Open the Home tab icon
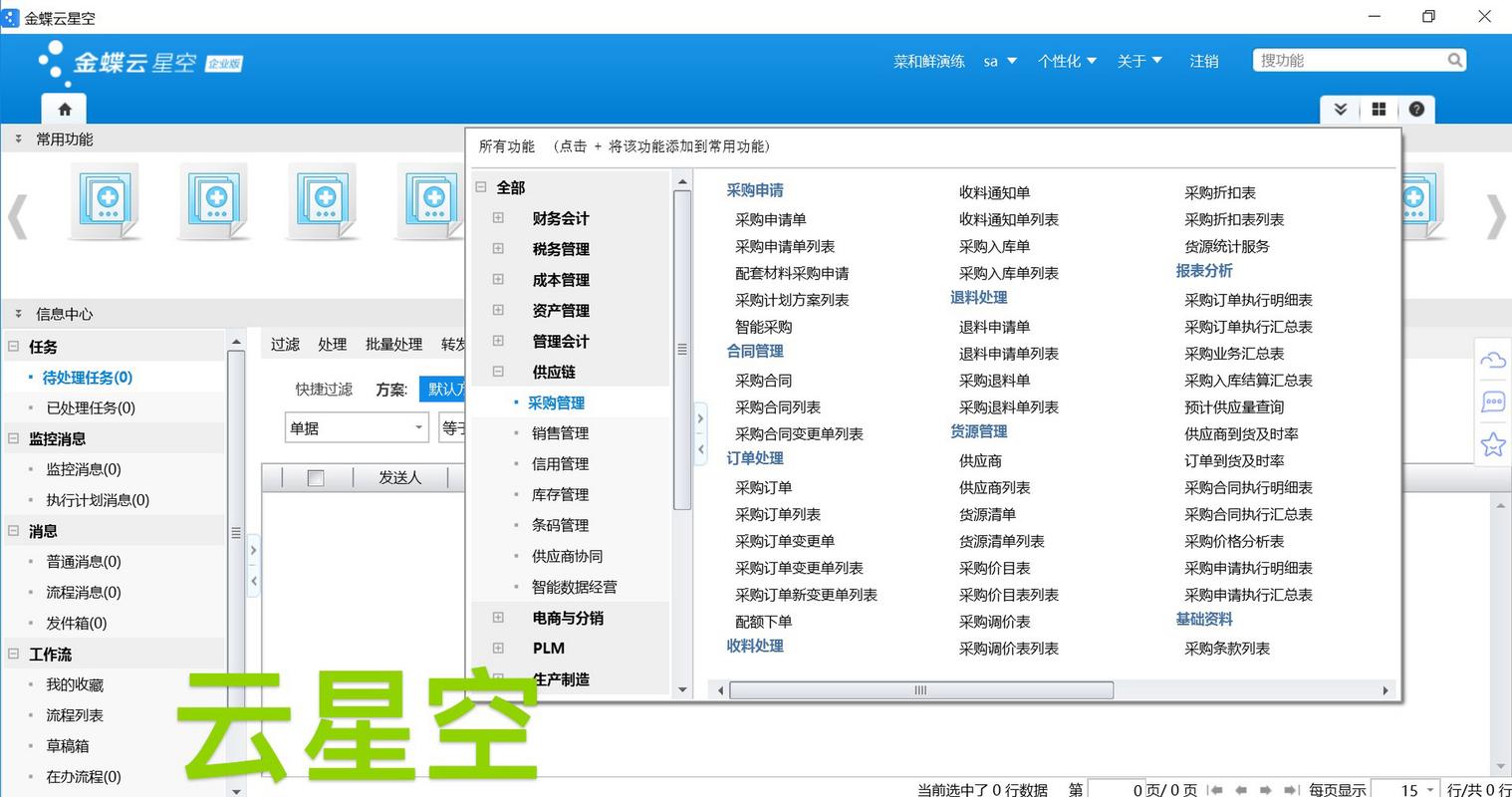1512x797 pixels. pos(65,109)
